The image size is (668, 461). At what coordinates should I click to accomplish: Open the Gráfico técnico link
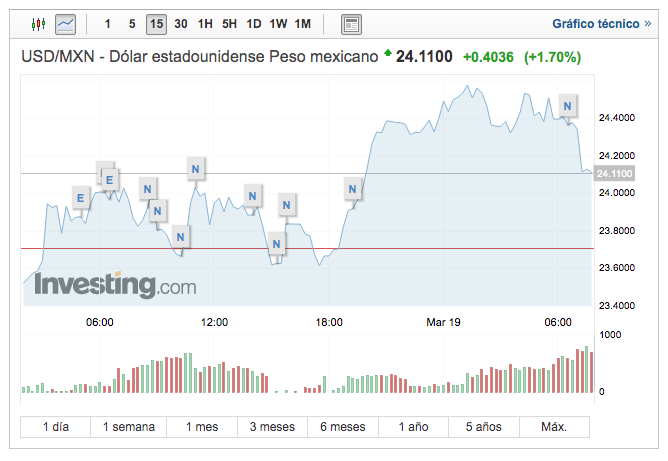coord(595,23)
